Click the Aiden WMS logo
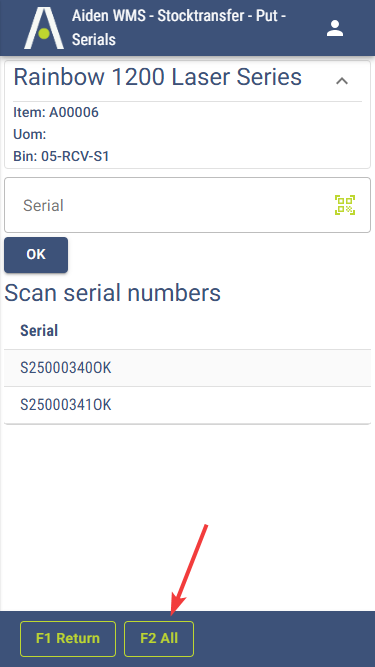 pos(44,28)
